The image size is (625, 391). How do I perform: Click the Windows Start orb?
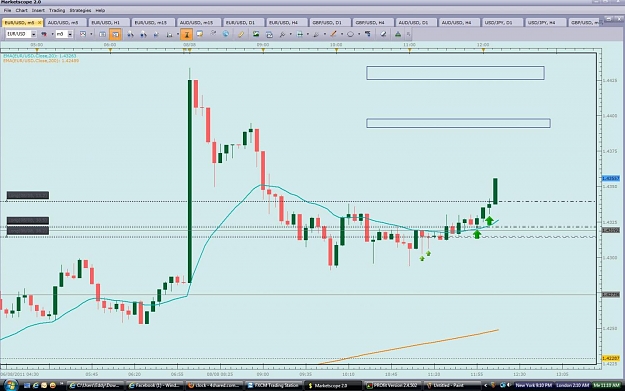coord(10,385)
